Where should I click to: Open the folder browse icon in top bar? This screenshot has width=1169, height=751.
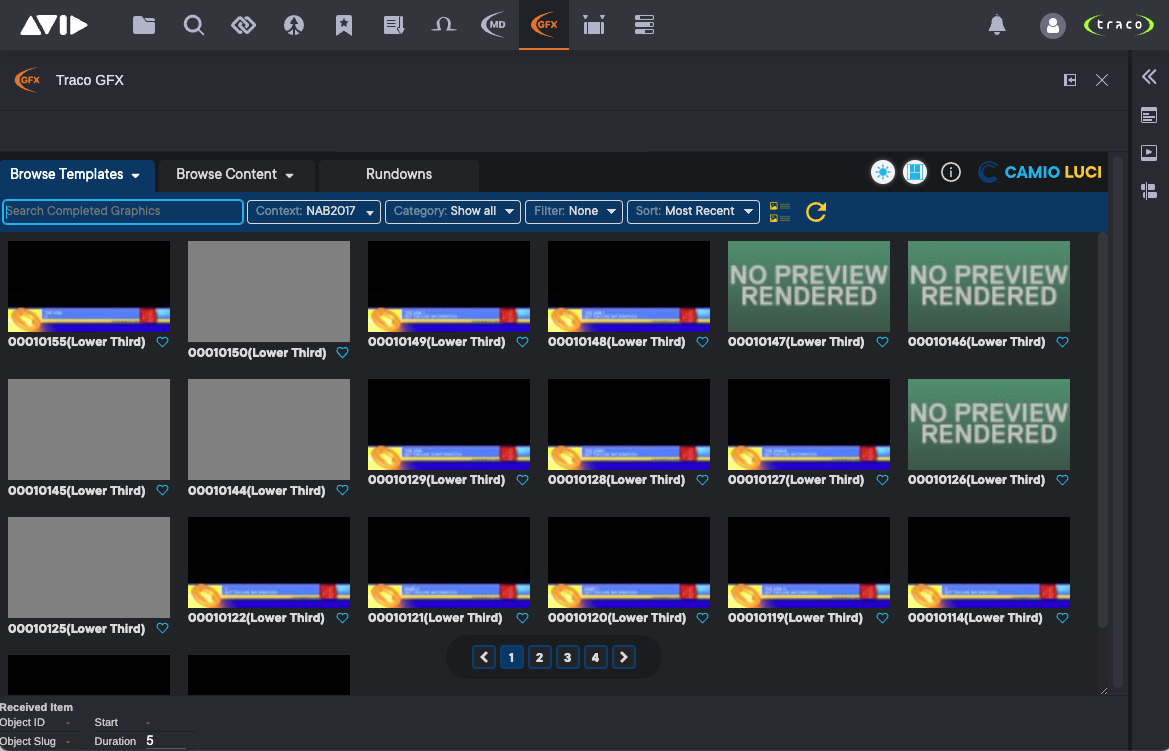(x=144, y=25)
